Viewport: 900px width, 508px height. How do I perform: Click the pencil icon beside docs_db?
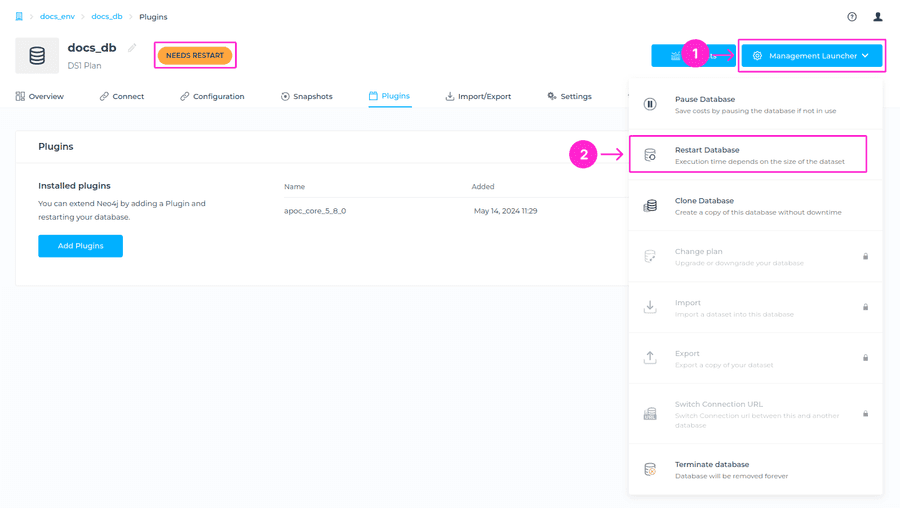coord(132,48)
